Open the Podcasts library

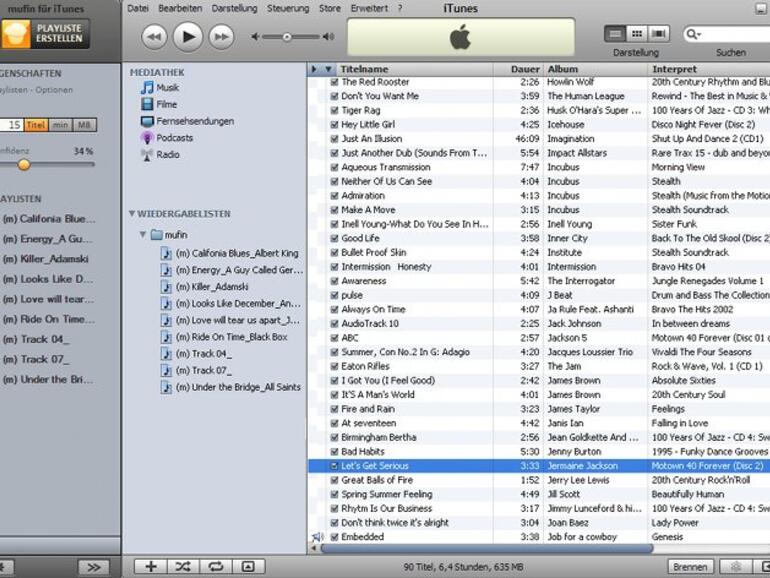pyautogui.click(x=174, y=138)
